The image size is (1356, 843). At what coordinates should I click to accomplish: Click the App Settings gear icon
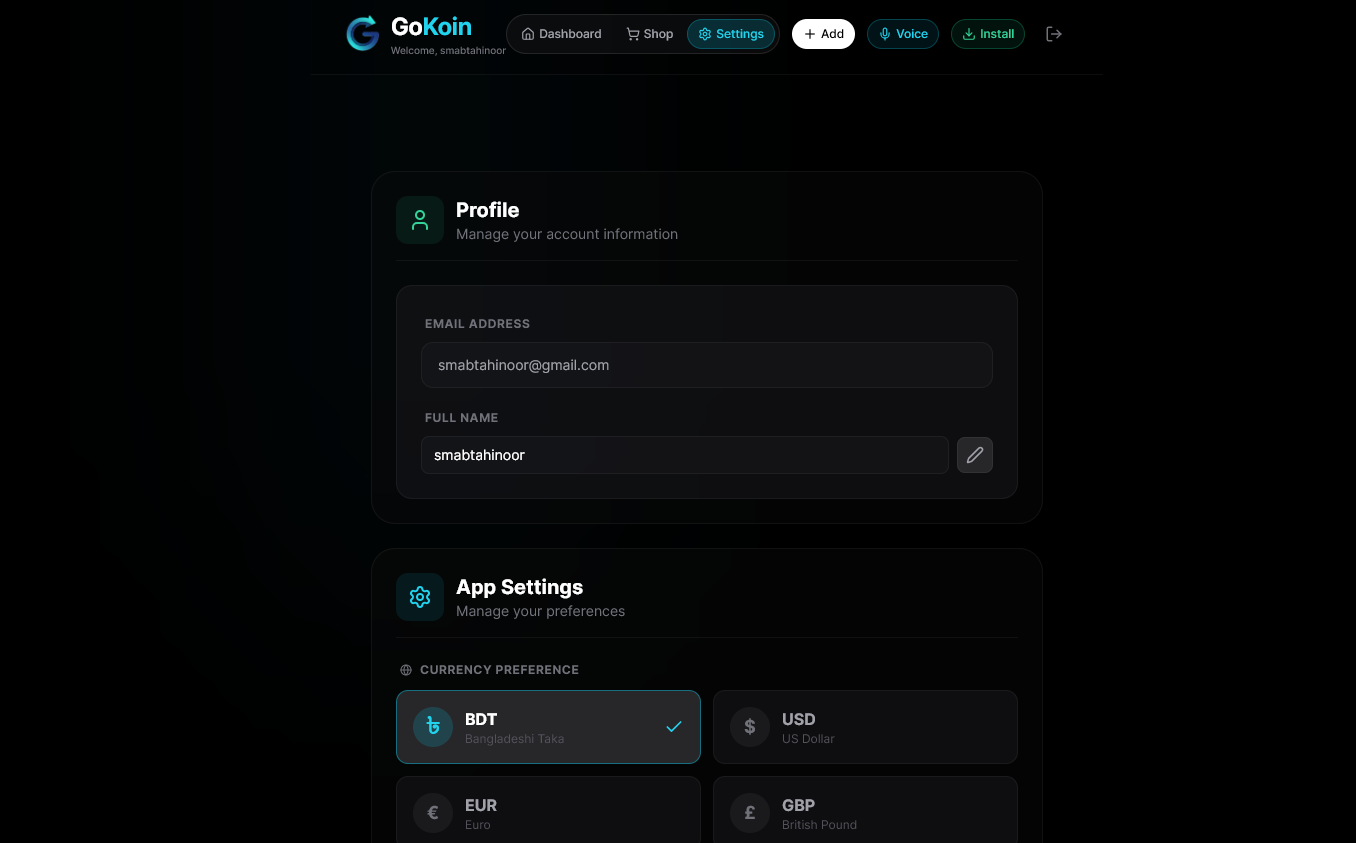419,596
